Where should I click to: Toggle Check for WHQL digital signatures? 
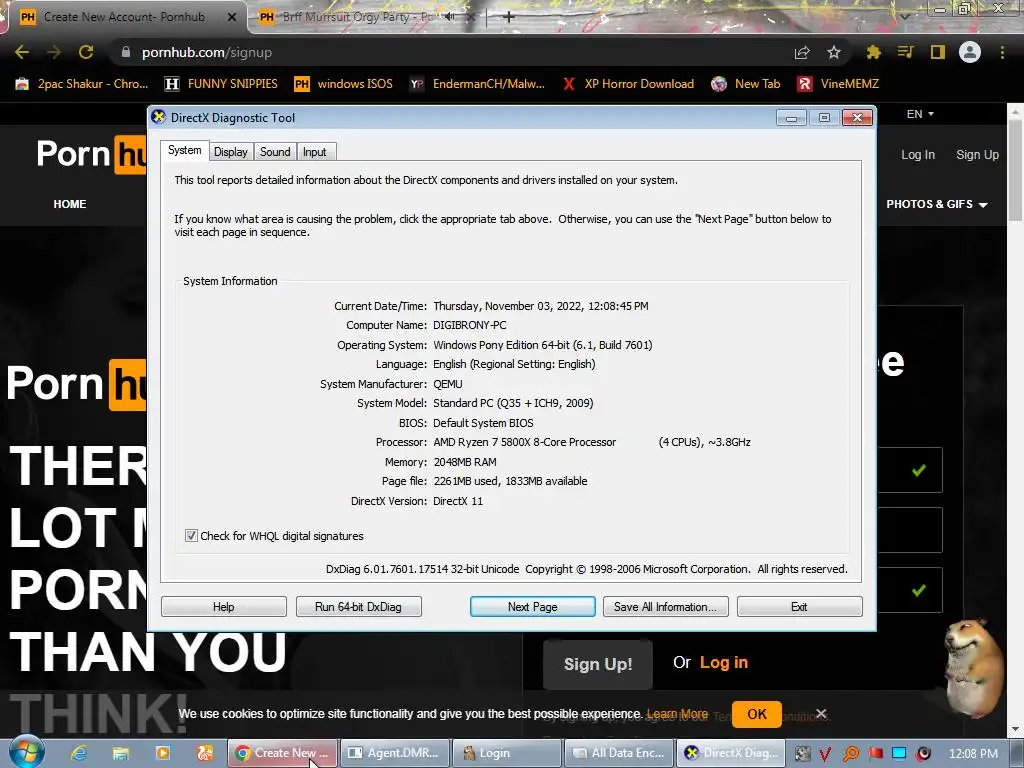click(191, 536)
